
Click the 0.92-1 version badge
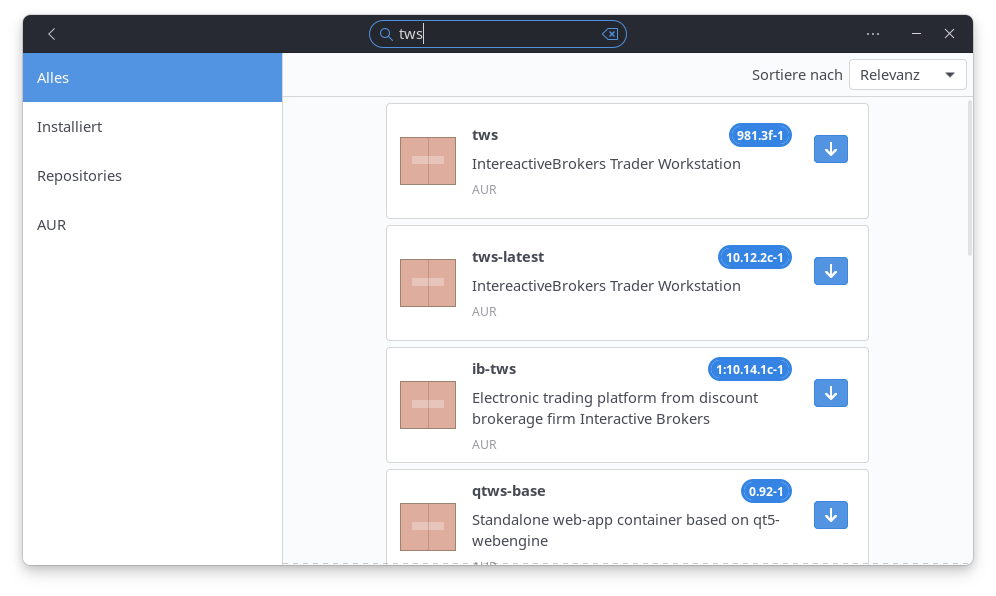click(766, 491)
